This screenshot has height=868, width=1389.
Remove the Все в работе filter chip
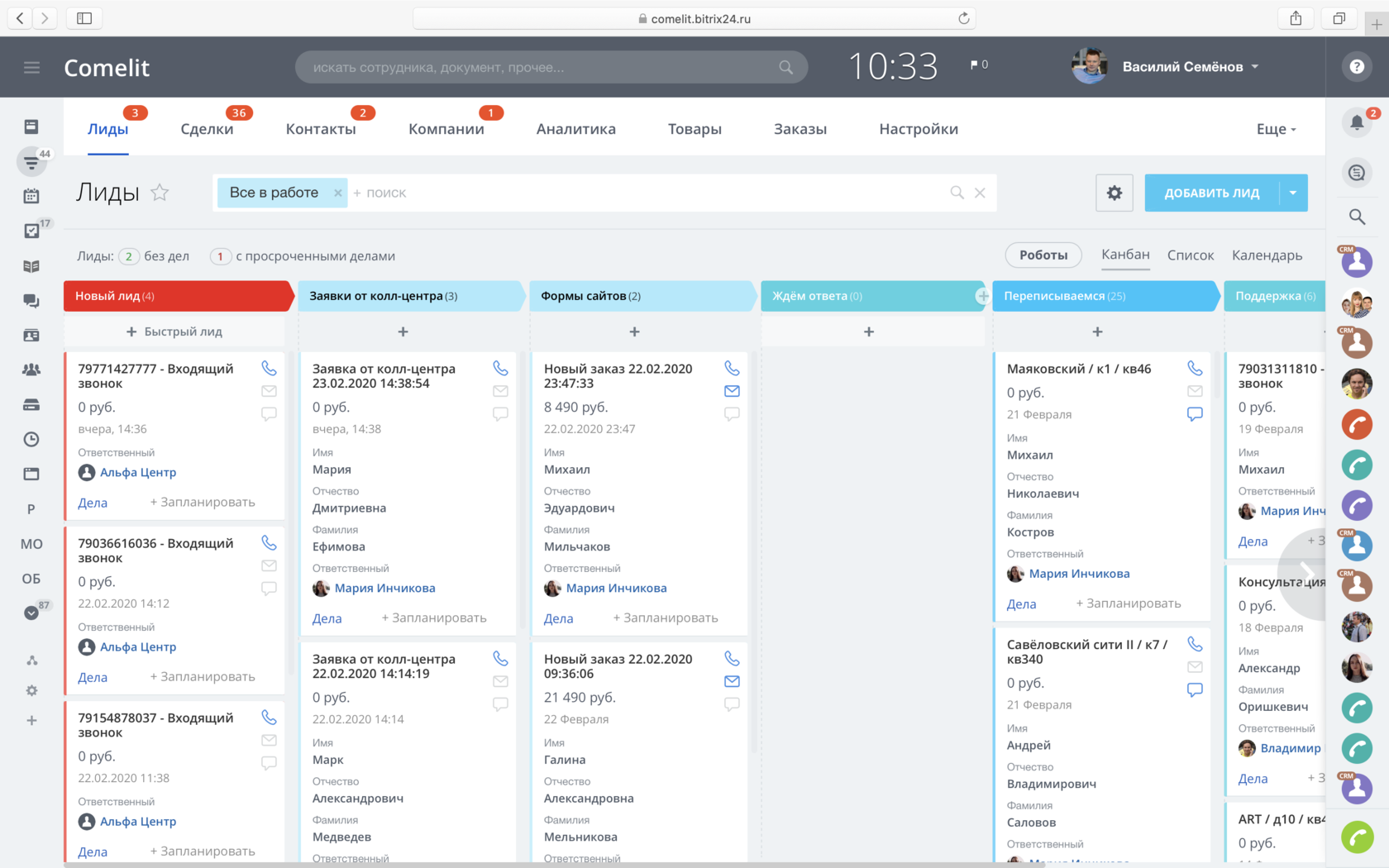coord(338,193)
